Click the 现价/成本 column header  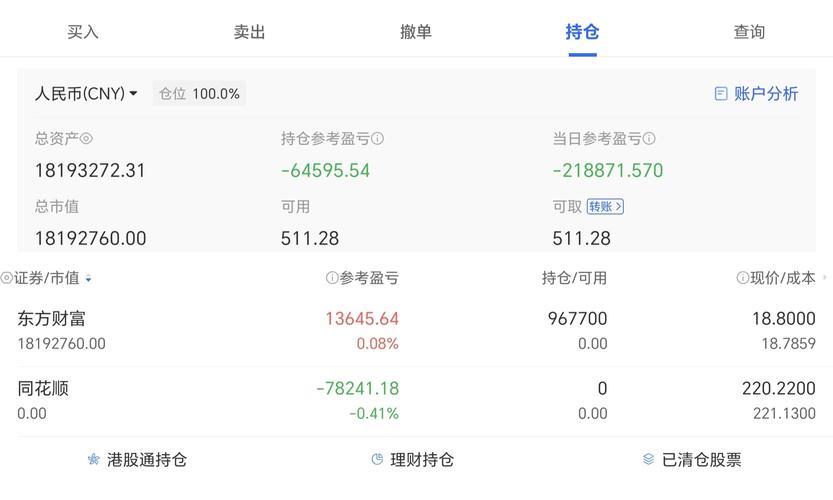click(783, 278)
